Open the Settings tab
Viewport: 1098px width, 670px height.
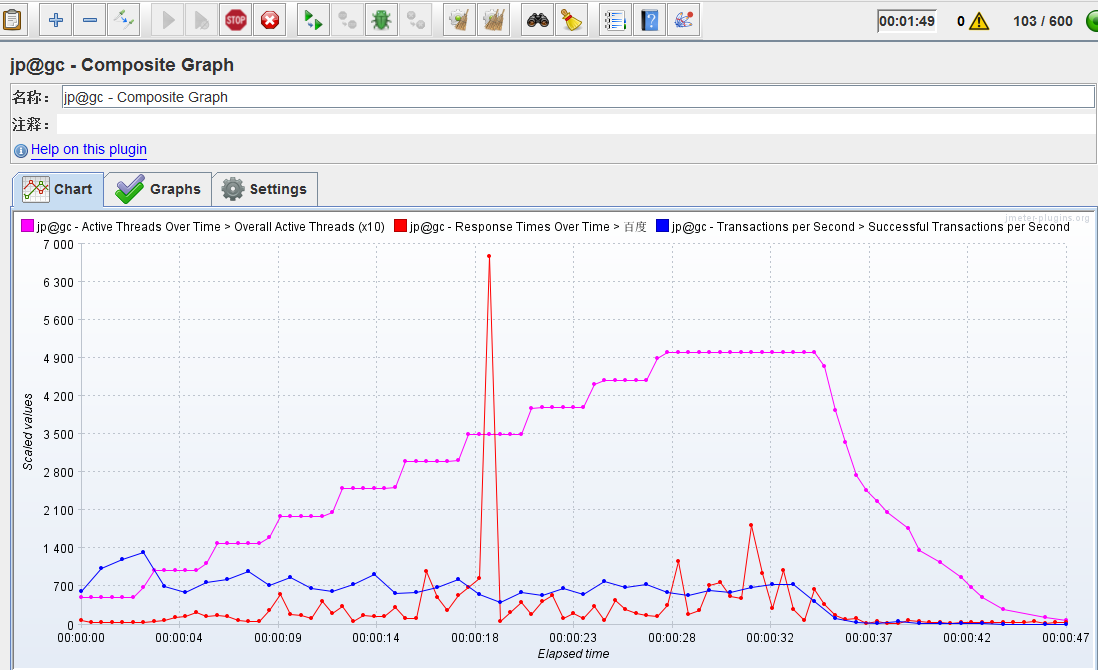coord(265,189)
